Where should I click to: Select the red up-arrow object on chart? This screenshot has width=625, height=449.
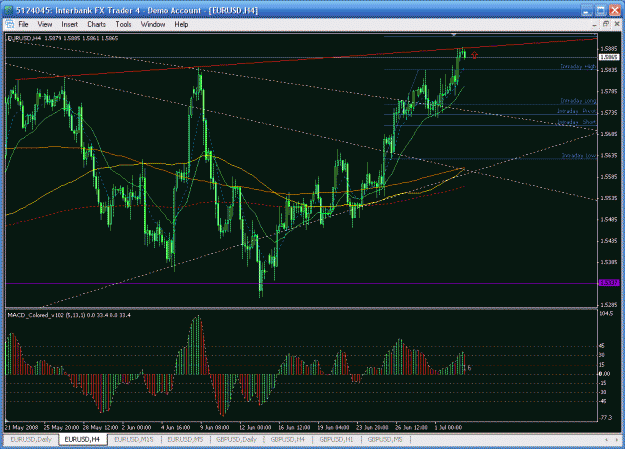point(474,55)
